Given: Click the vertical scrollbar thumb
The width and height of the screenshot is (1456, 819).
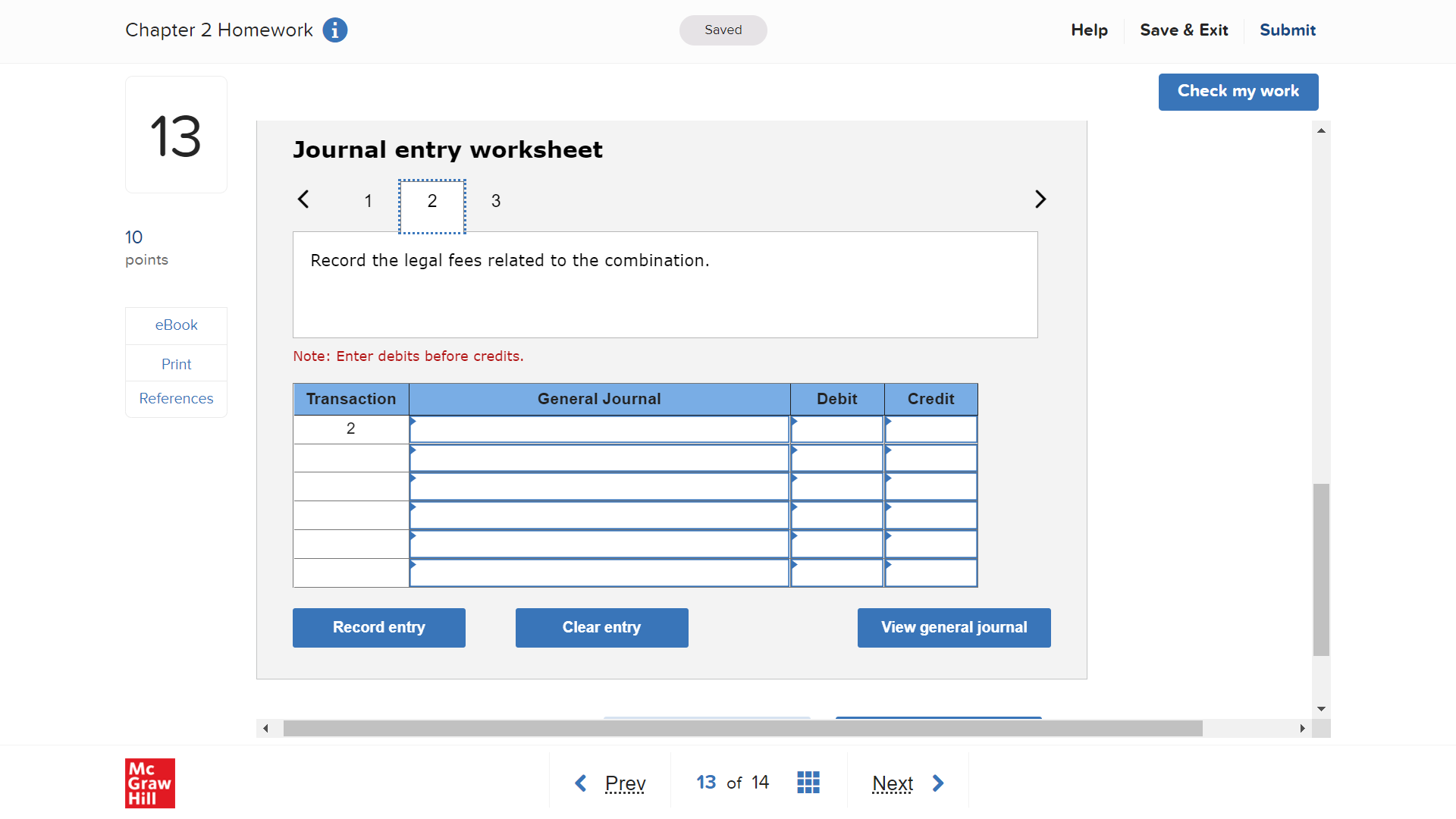Looking at the screenshot, I should 1321,569.
